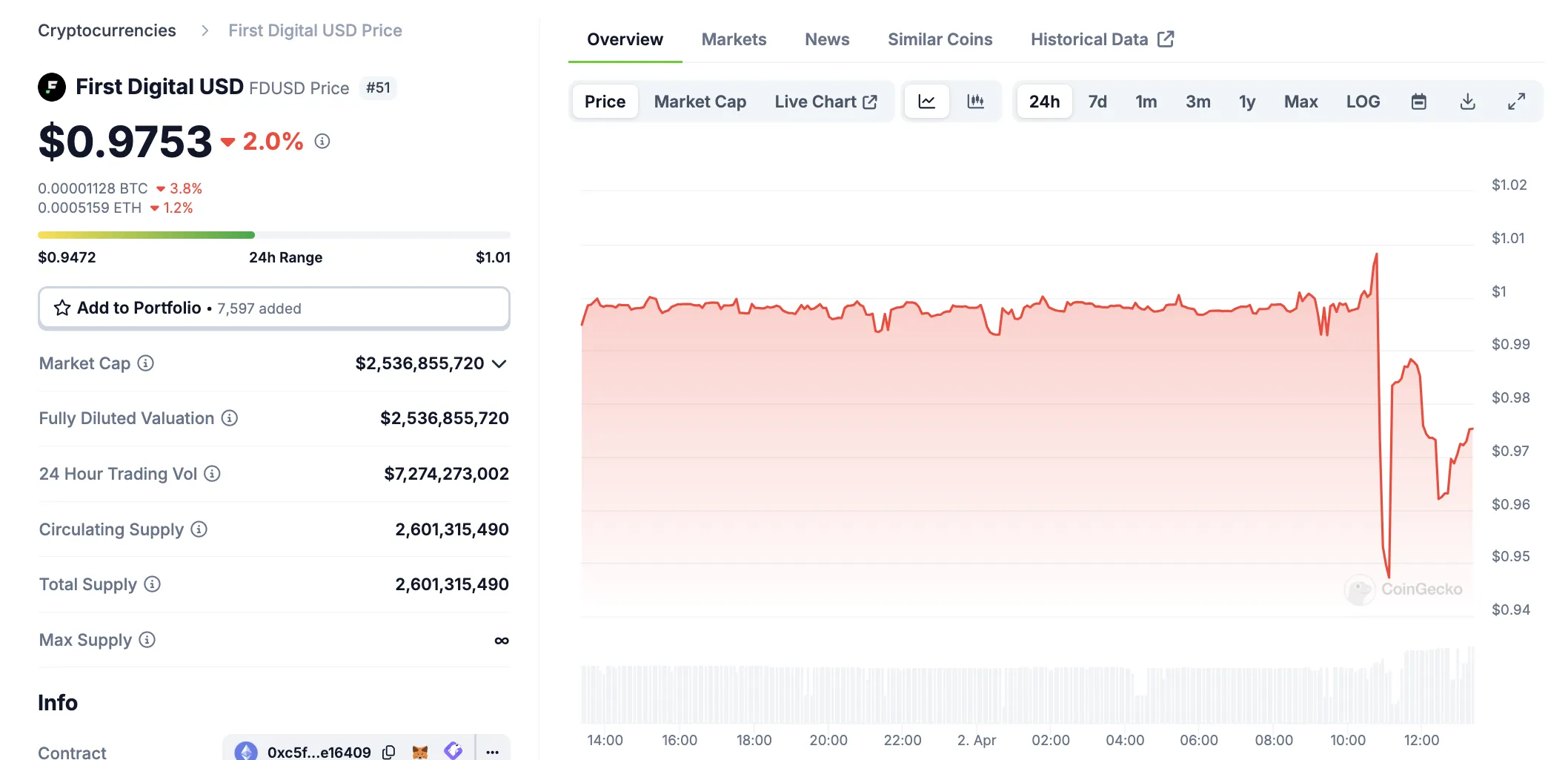Select the 7d timeframe
1568x760 pixels.
click(1097, 101)
